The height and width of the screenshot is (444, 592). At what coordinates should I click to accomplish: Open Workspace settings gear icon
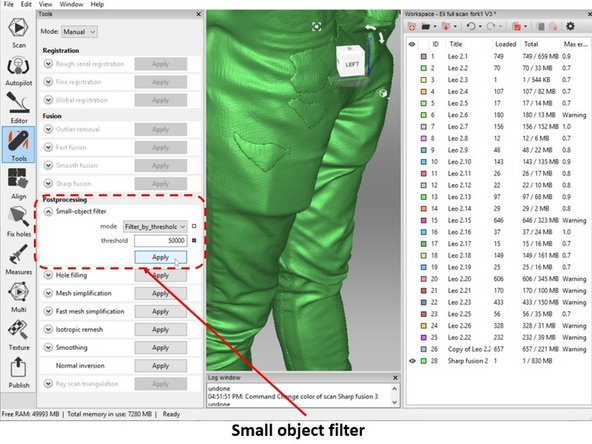point(570,26)
